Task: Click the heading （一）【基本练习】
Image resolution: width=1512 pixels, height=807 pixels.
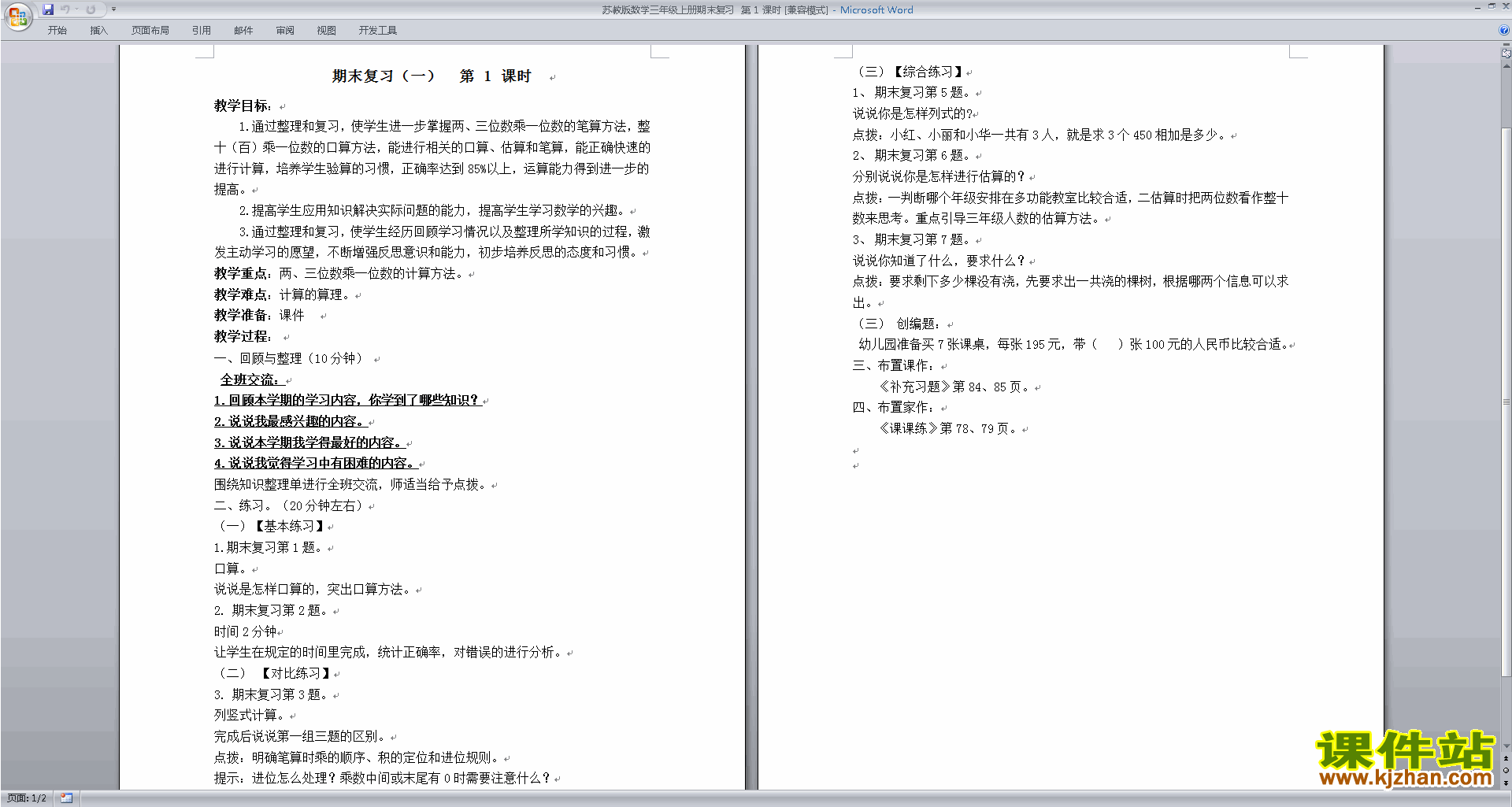Action: coord(271,526)
